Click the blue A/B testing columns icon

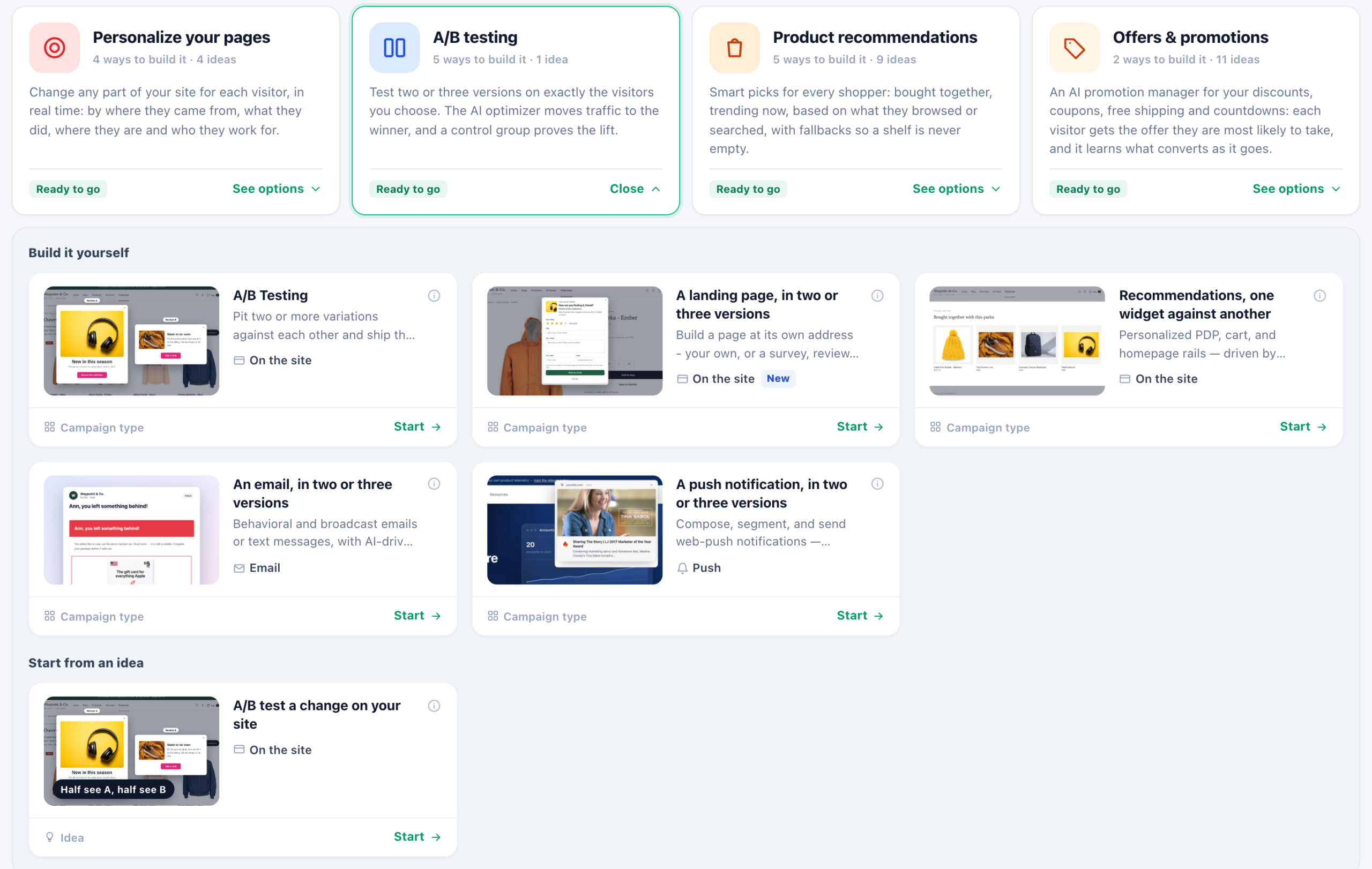point(394,48)
